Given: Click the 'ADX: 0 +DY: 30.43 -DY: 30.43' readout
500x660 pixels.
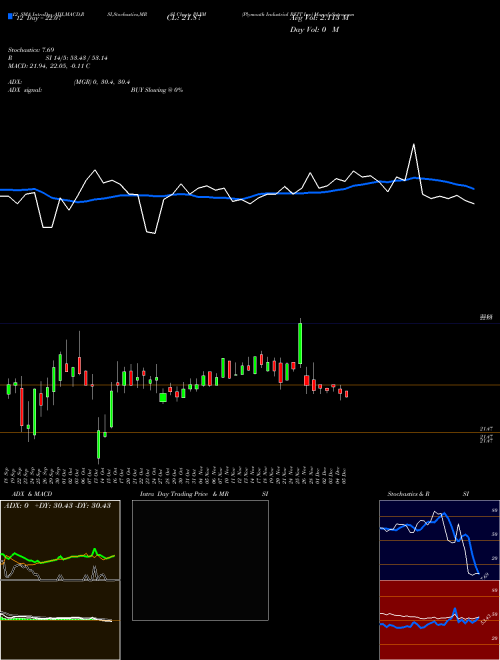Looking at the screenshot, I should pyautogui.click(x=57, y=506).
